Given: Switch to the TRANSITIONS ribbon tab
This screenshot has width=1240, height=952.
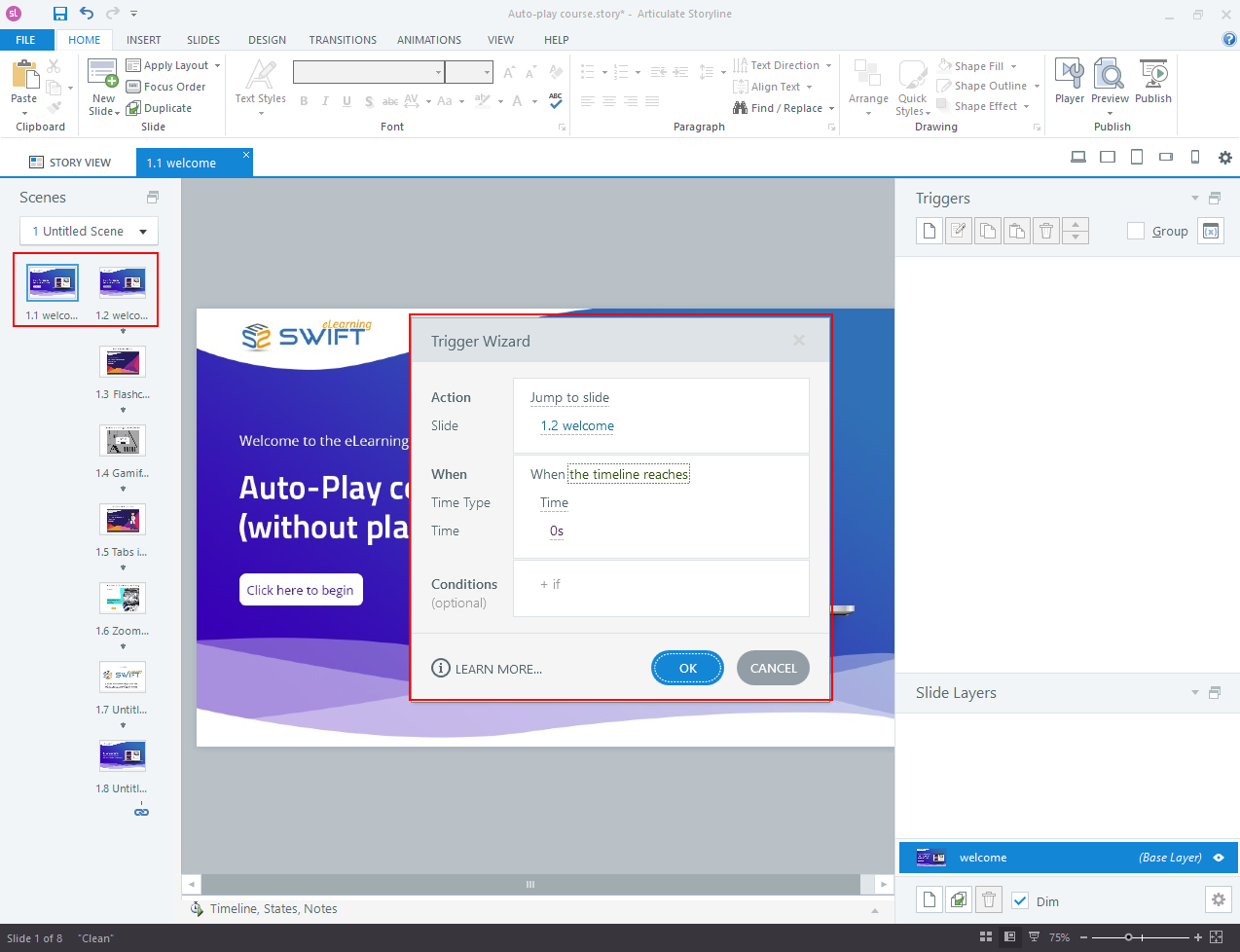Looking at the screenshot, I should coord(343,40).
